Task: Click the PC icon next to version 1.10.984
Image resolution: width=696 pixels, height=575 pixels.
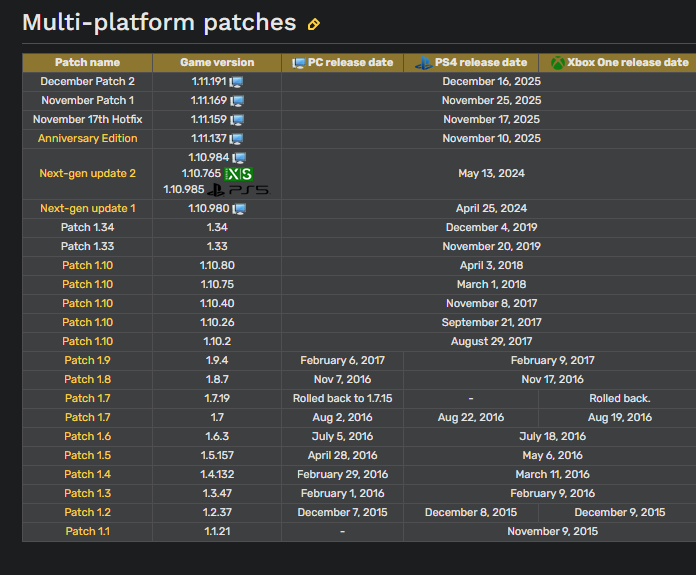Action: (239, 158)
